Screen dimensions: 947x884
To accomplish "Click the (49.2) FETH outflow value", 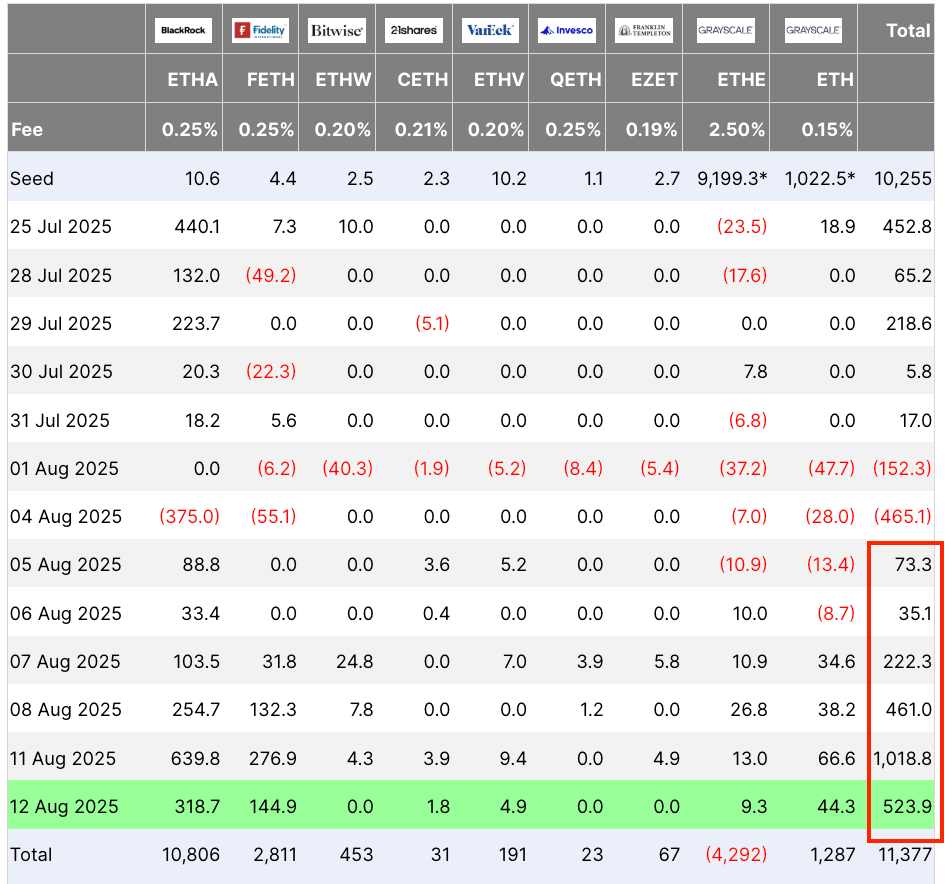I will point(271,275).
